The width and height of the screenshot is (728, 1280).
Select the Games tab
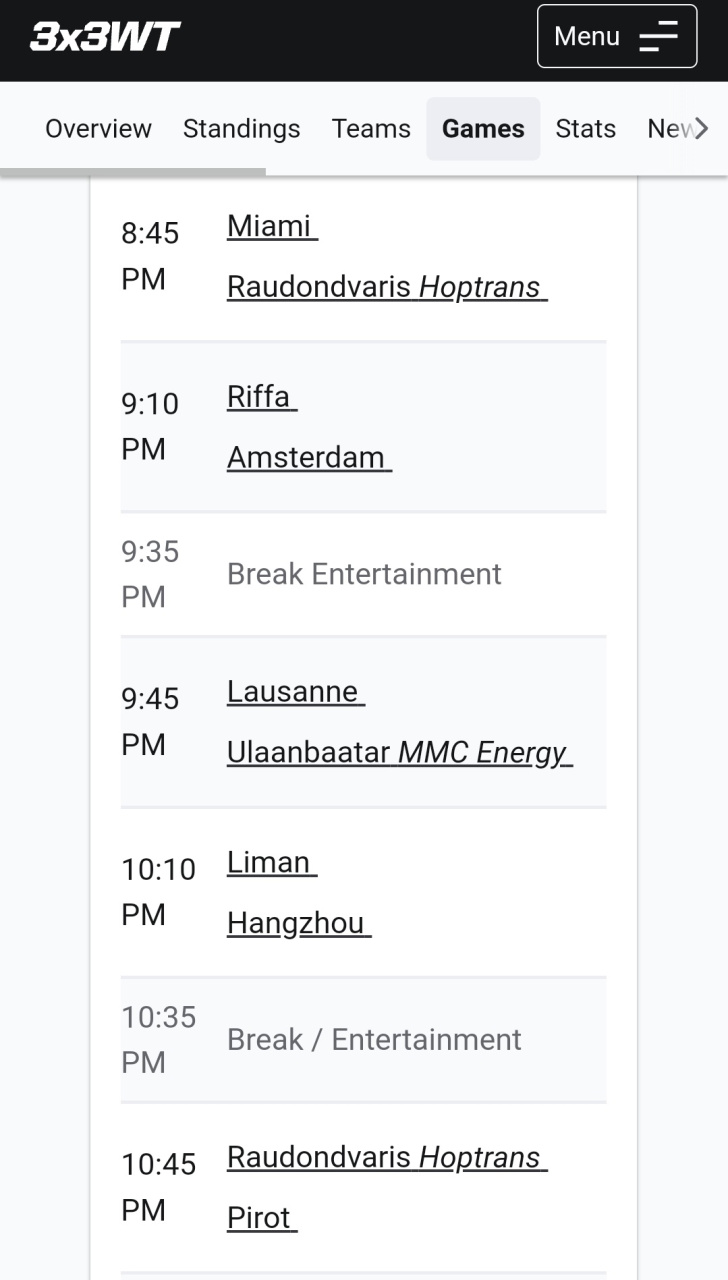coord(483,129)
